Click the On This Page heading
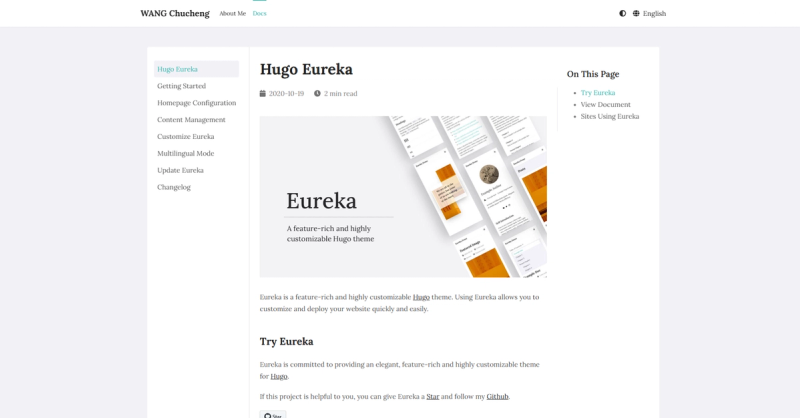Viewport: 800px width, 418px height. 593,74
